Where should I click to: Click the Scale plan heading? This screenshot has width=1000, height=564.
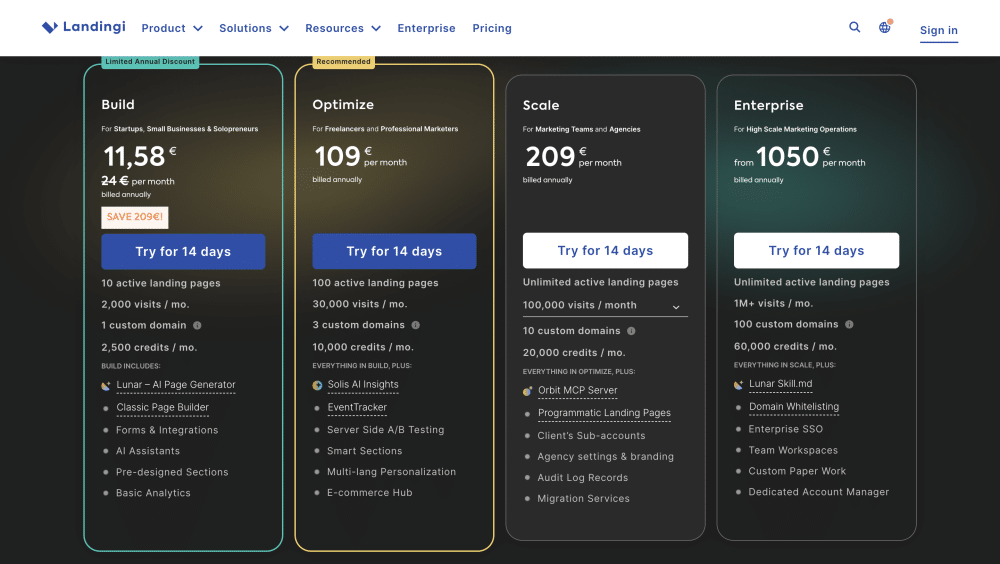pos(541,105)
